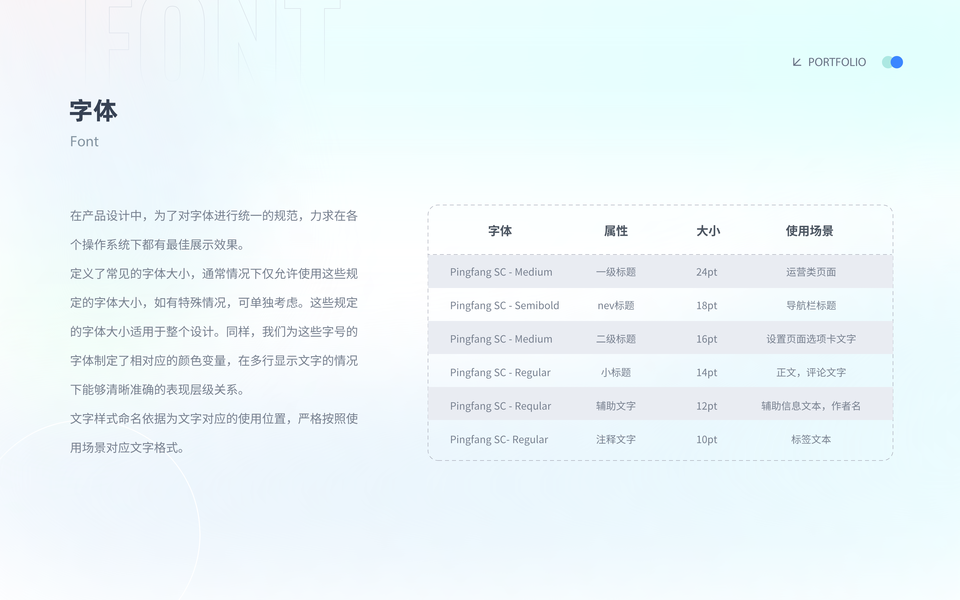Click the 使用场景 table column header
This screenshot has width=960, height=600.
(809, 231)
